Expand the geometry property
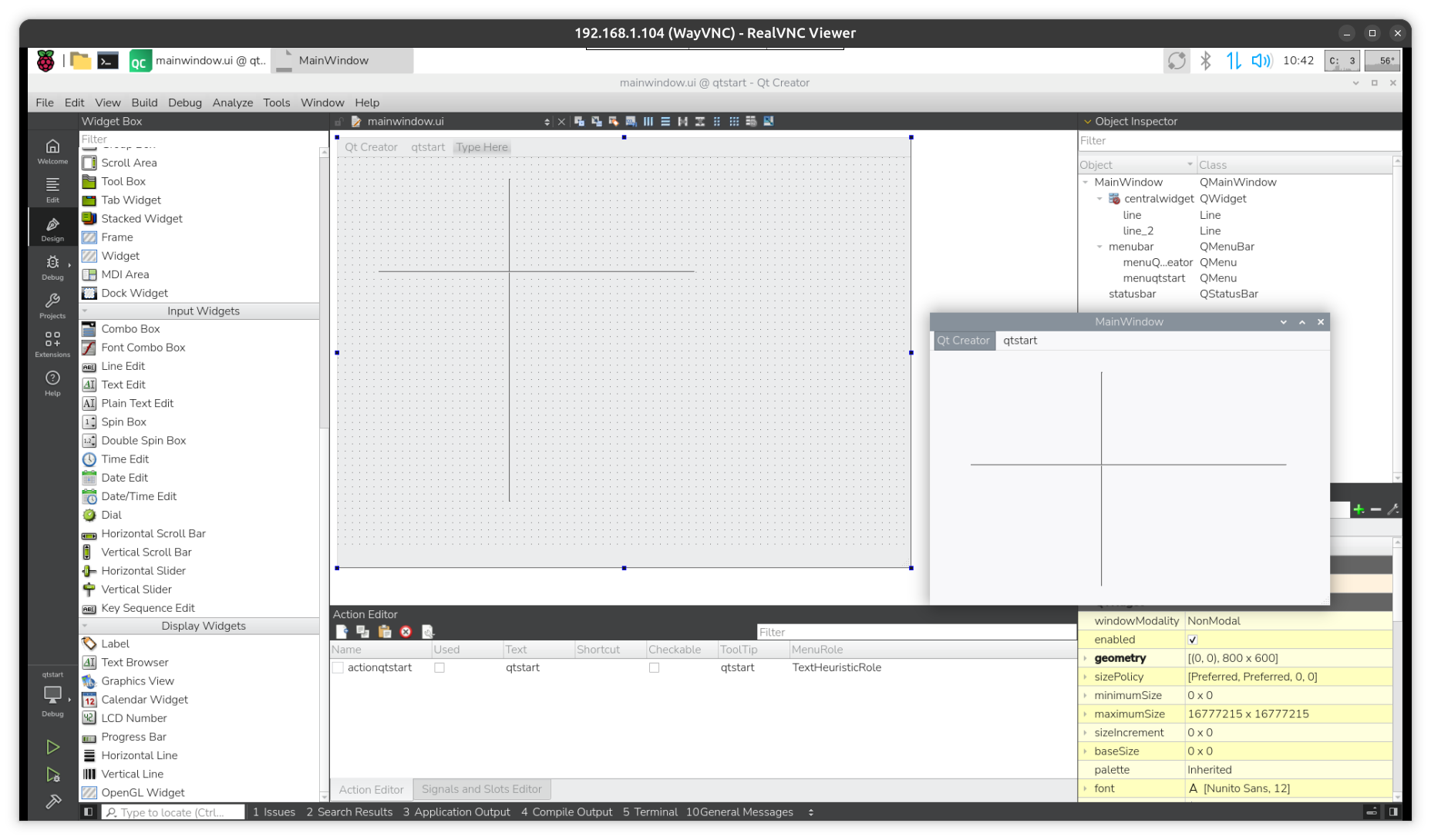This screenshot has width=1431, height=840. 1086,658
